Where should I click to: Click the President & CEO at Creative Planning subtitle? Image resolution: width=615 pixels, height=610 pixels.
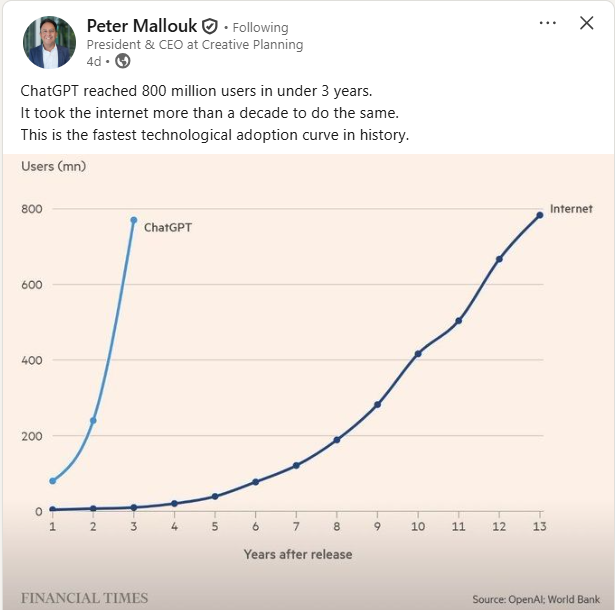[195, 45]
